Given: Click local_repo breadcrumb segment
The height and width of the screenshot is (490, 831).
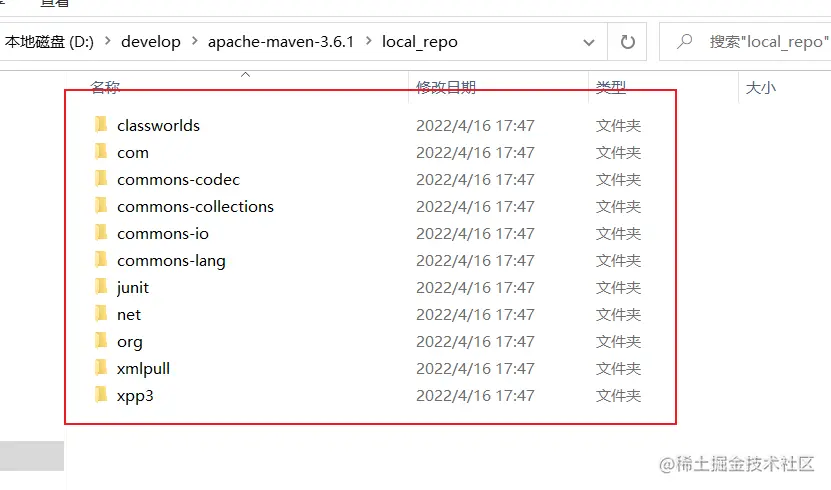Looking at the screenshot, I should [x=420, y=41].
